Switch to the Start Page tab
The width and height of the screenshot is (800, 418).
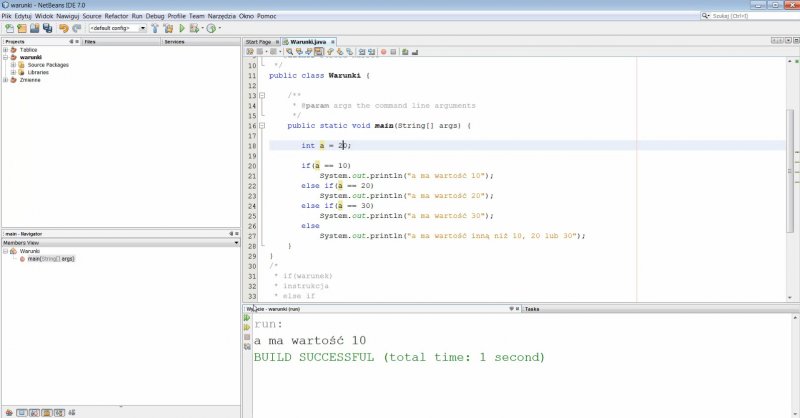click(x=258, y=41)
